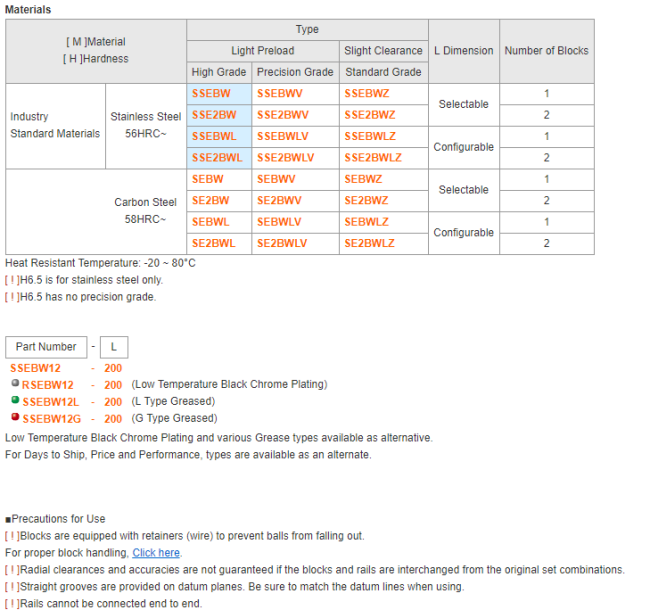Select SE2BWV in the carbon steel rows
The height and width of the screenshot is (610, 650).
[279, 200]
